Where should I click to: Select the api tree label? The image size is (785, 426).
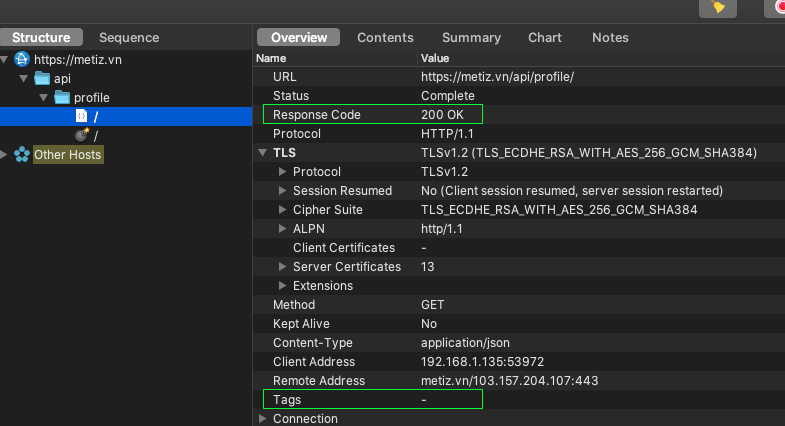(62, 79)
